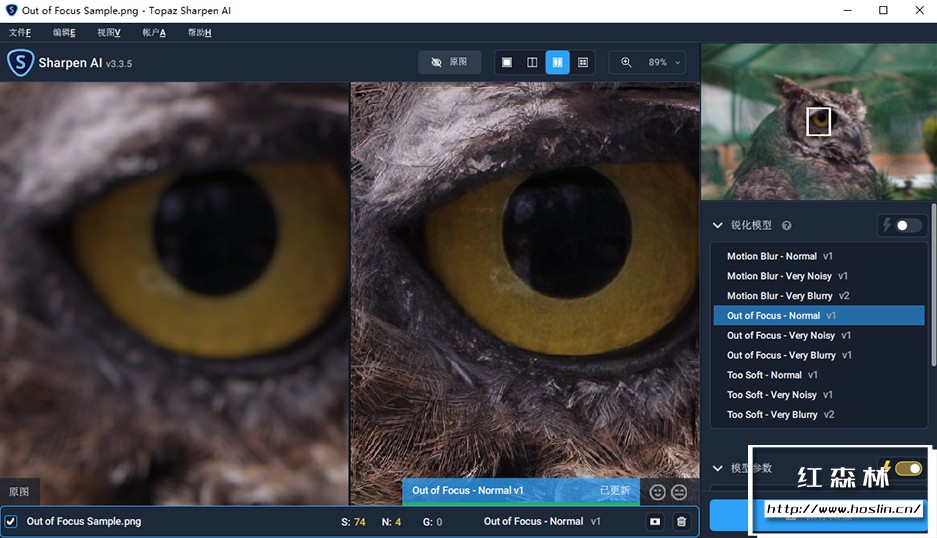Switch to the four-grid comparison view

point(583,62)
